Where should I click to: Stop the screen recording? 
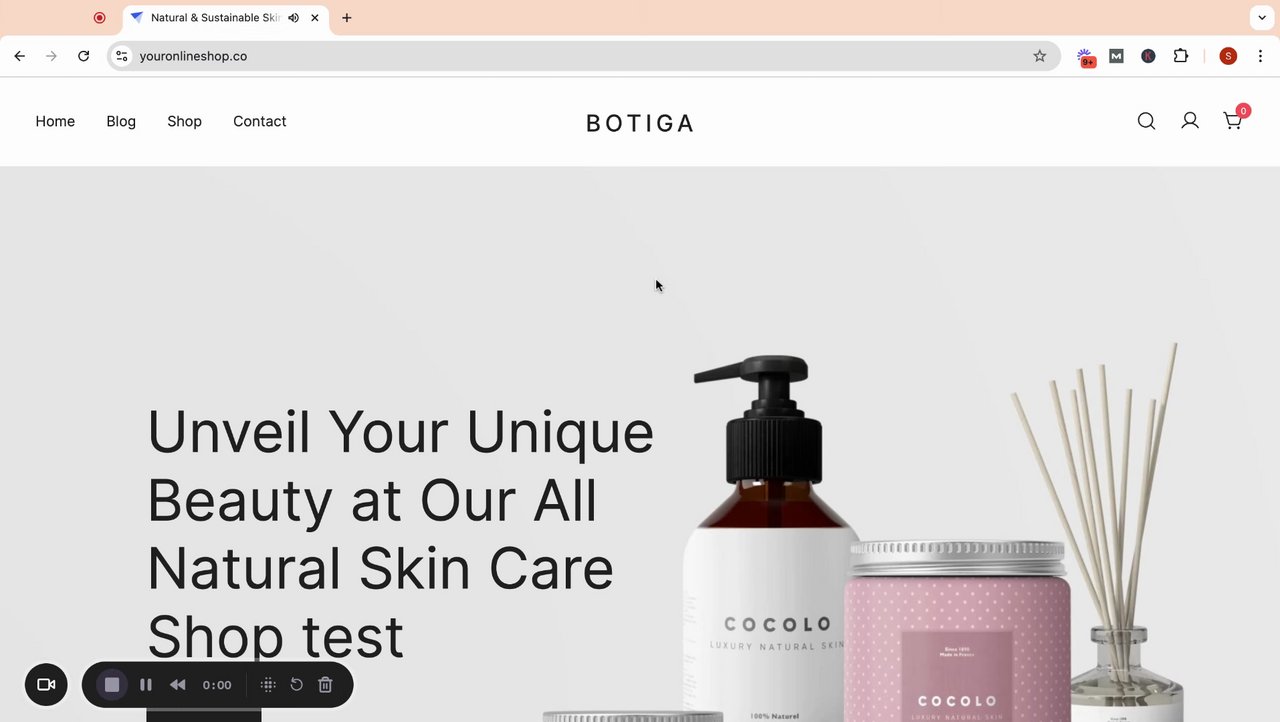[x=112, y=685]
